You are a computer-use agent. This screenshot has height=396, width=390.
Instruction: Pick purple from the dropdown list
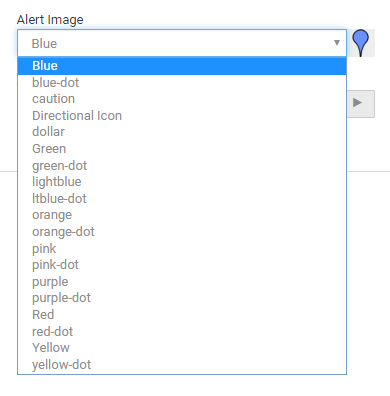(x=182, y=282)
